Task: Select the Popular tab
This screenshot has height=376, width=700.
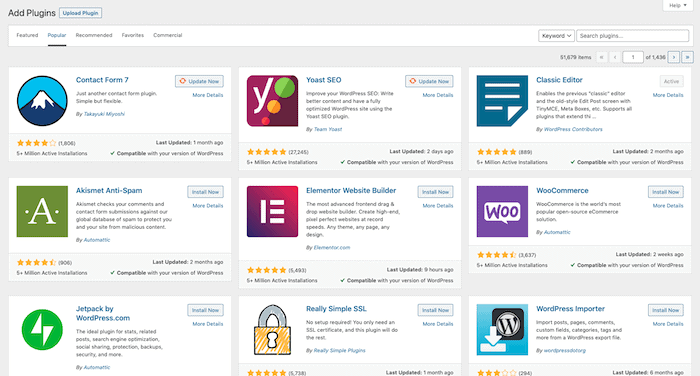Action: [57, 35]
